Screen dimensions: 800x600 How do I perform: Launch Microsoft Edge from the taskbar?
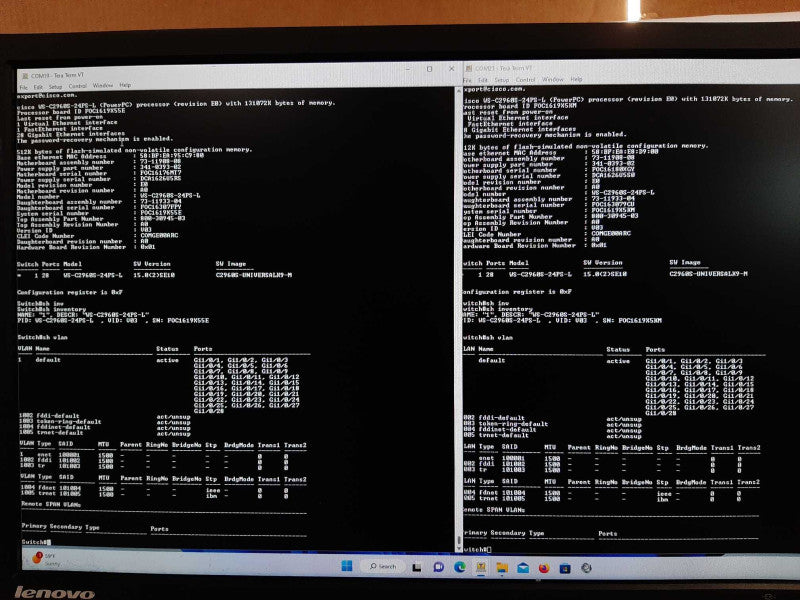click(x=460, y=567)
